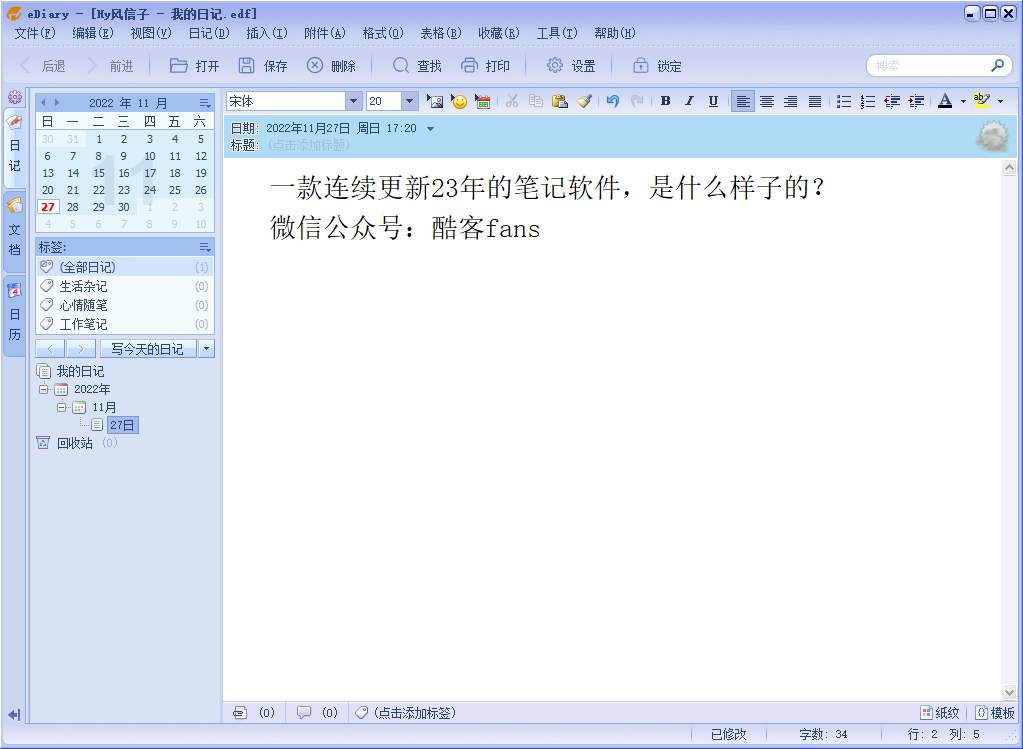Screen dimensions: 1023x749
Task: Align text to the right
Action: pyautogui.click(x=790, y=101)
